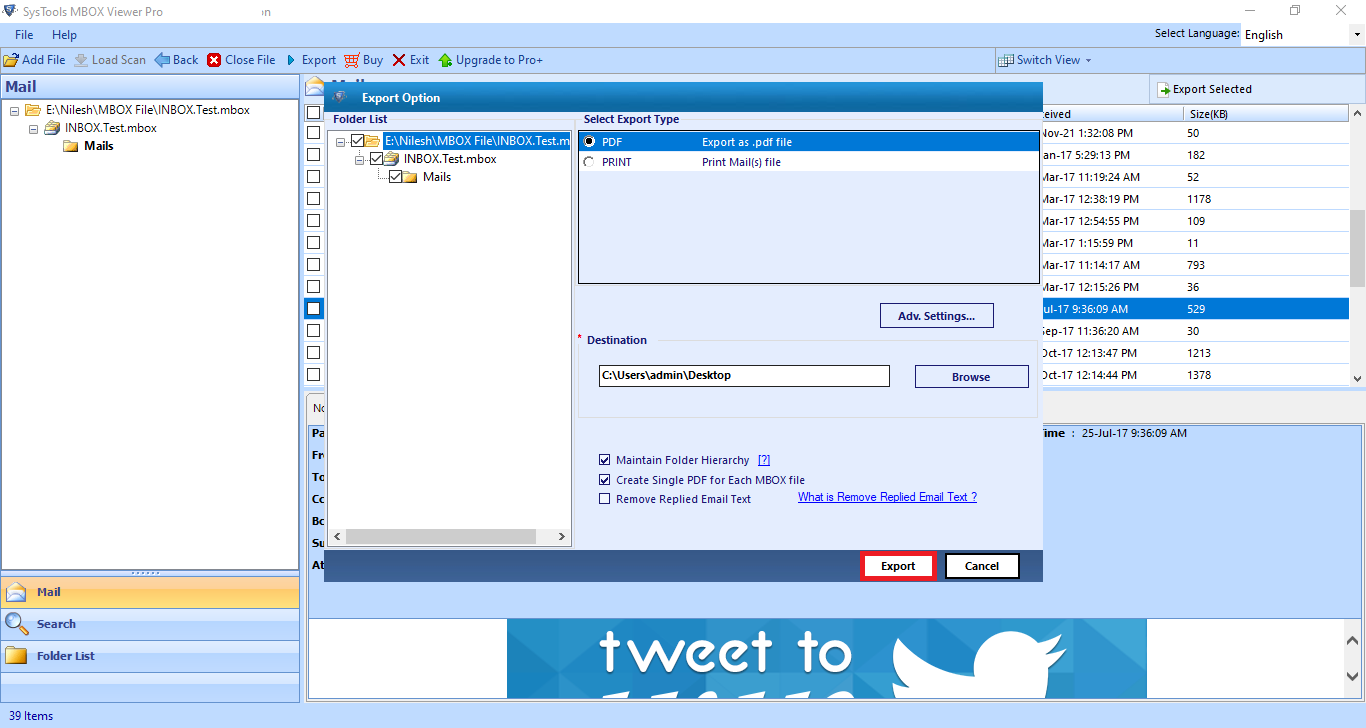This screenshot has height=728, width=1366.
Task: Click the tweet to banner image
Action: (x=827, y=659)
